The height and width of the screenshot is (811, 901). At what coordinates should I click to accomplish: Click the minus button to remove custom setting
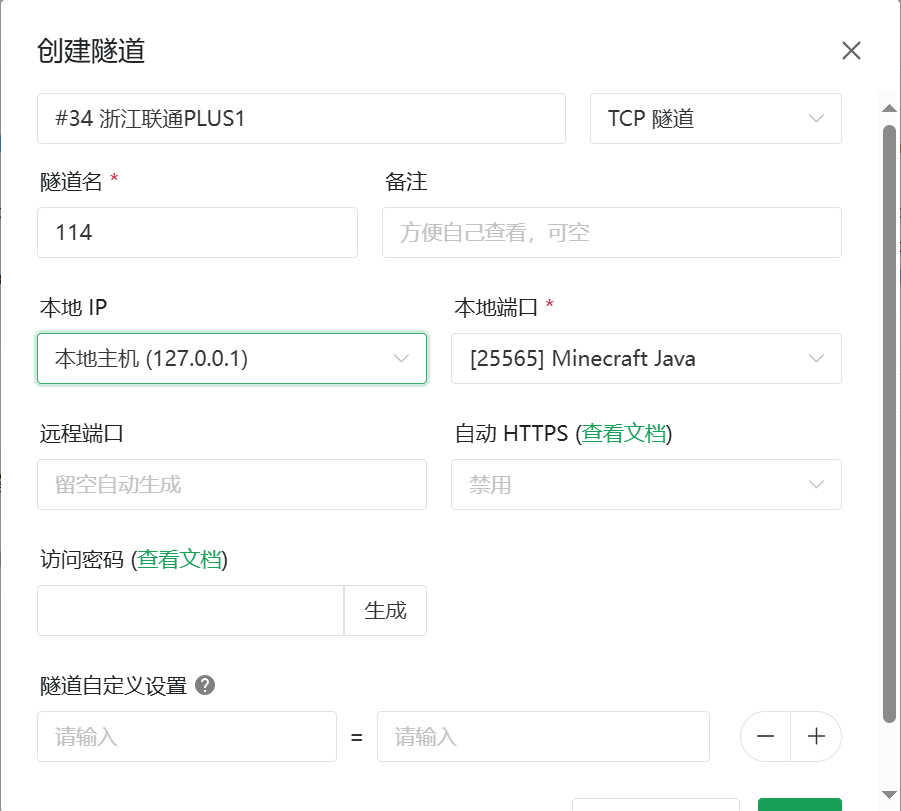[766, 737]
